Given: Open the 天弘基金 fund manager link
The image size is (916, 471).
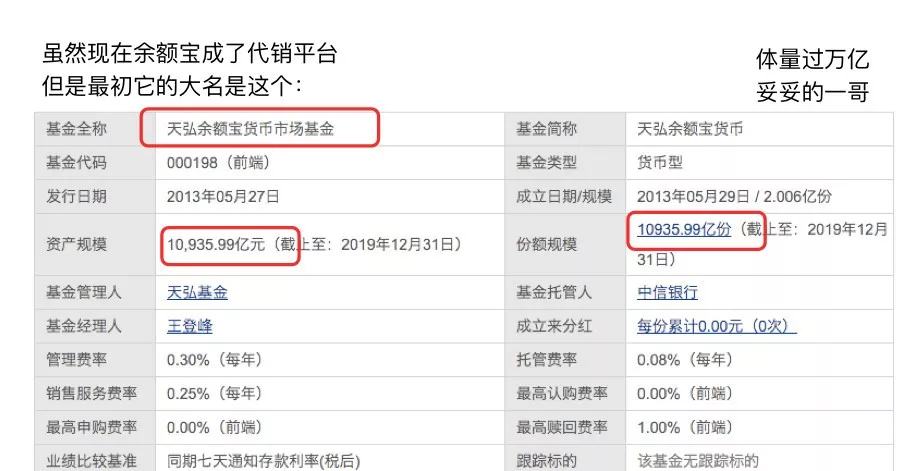Looking at the screenshot, I should pyautogui.click(x=197, y=292).
